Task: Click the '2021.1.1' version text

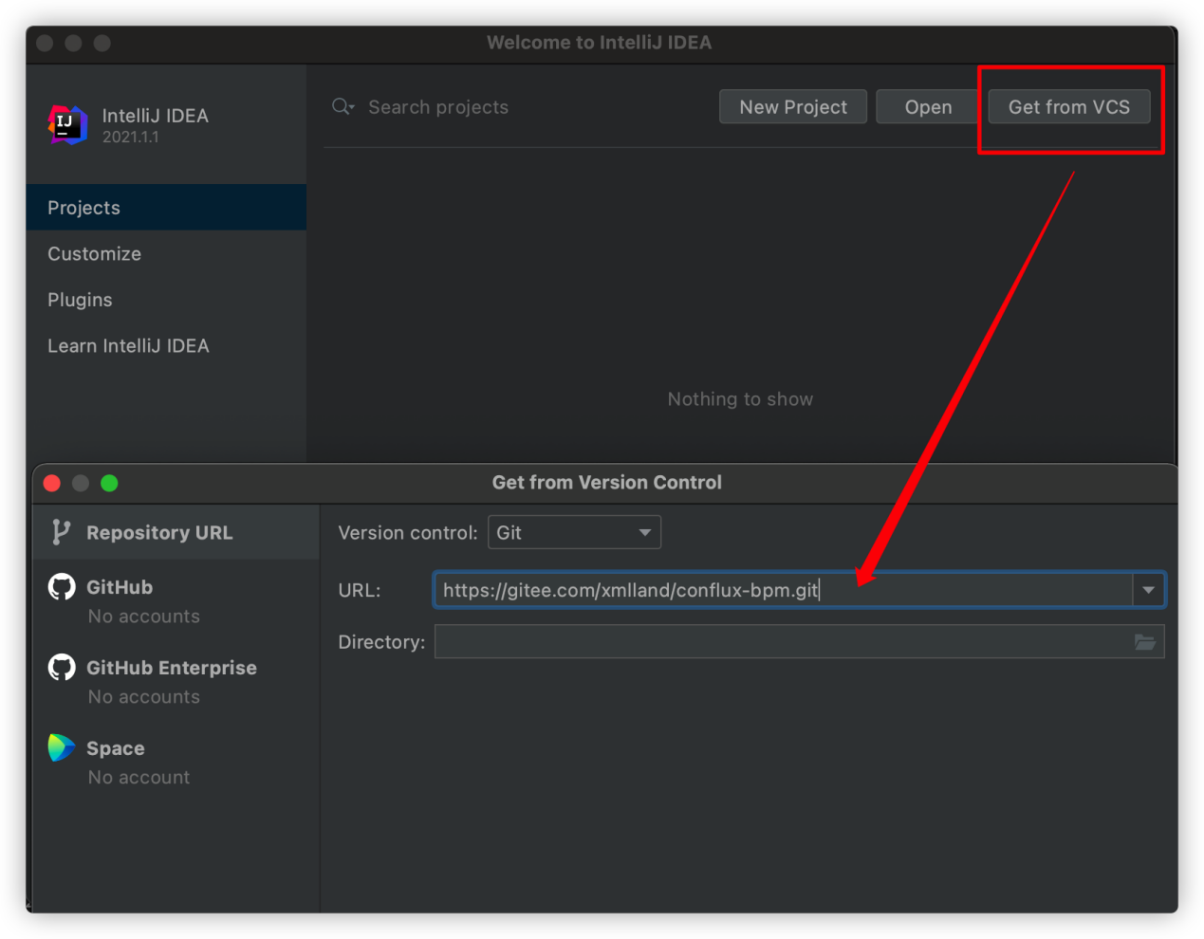Action: pos(130,137)
